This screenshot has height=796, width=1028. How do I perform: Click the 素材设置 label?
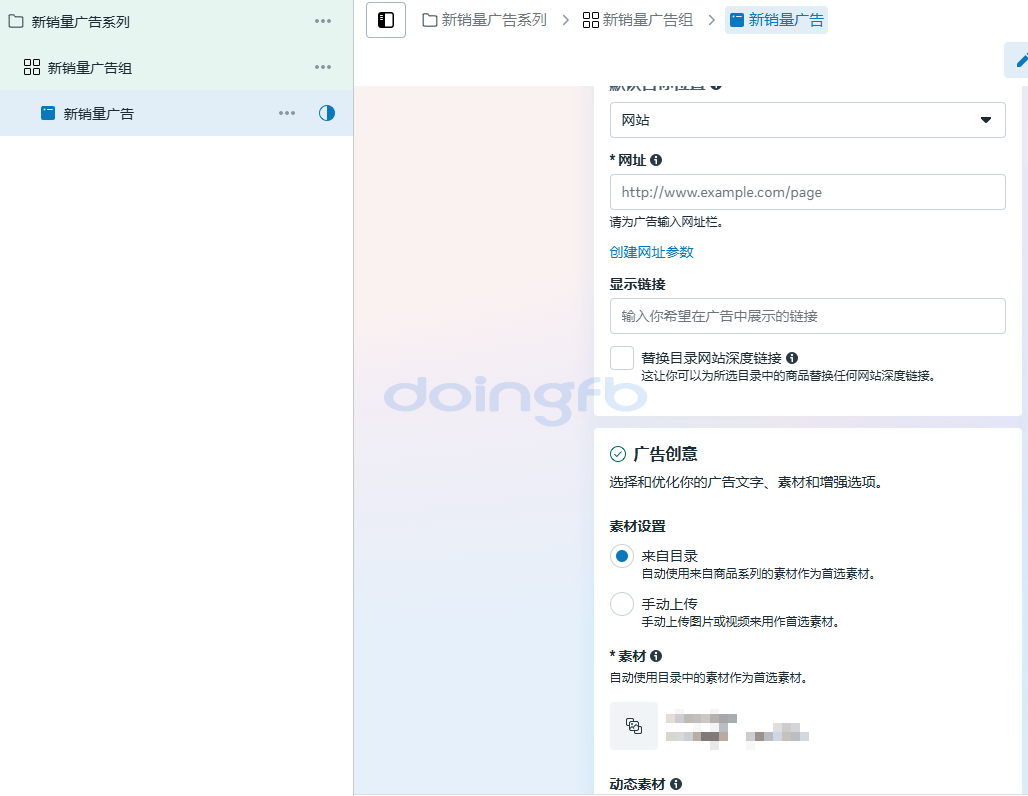click(x=637, y=526)
